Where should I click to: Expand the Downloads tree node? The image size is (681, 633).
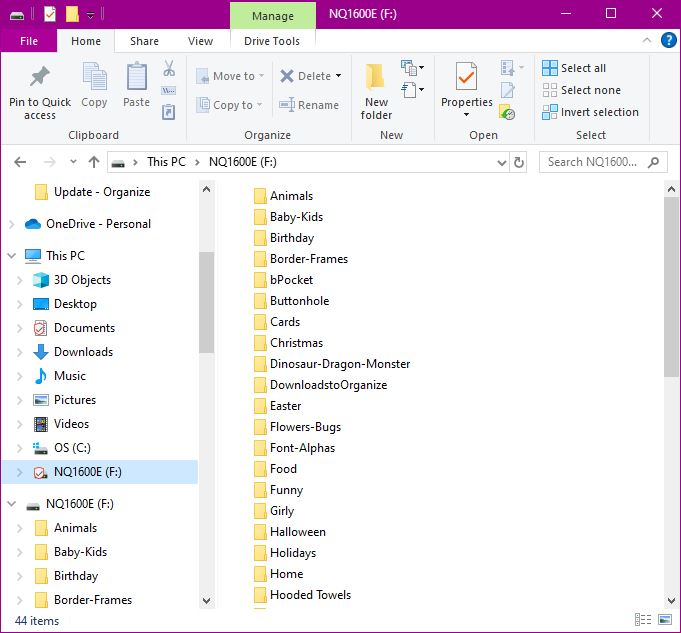(19, 352)
